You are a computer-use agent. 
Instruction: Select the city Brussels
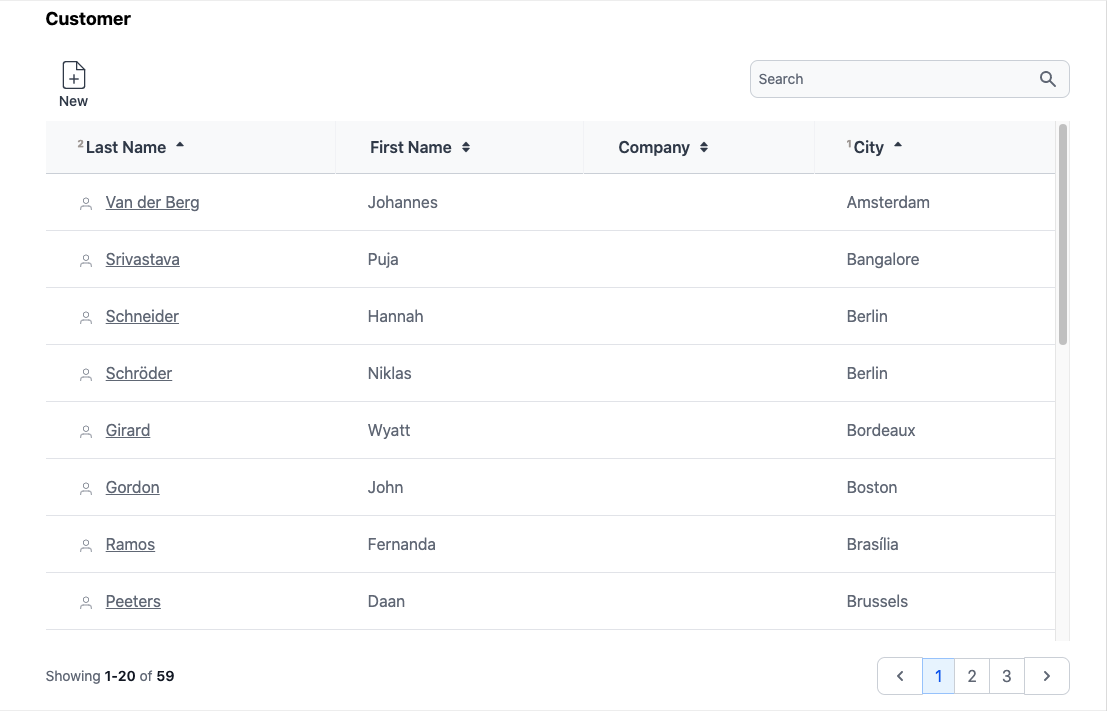pos(878,602)
